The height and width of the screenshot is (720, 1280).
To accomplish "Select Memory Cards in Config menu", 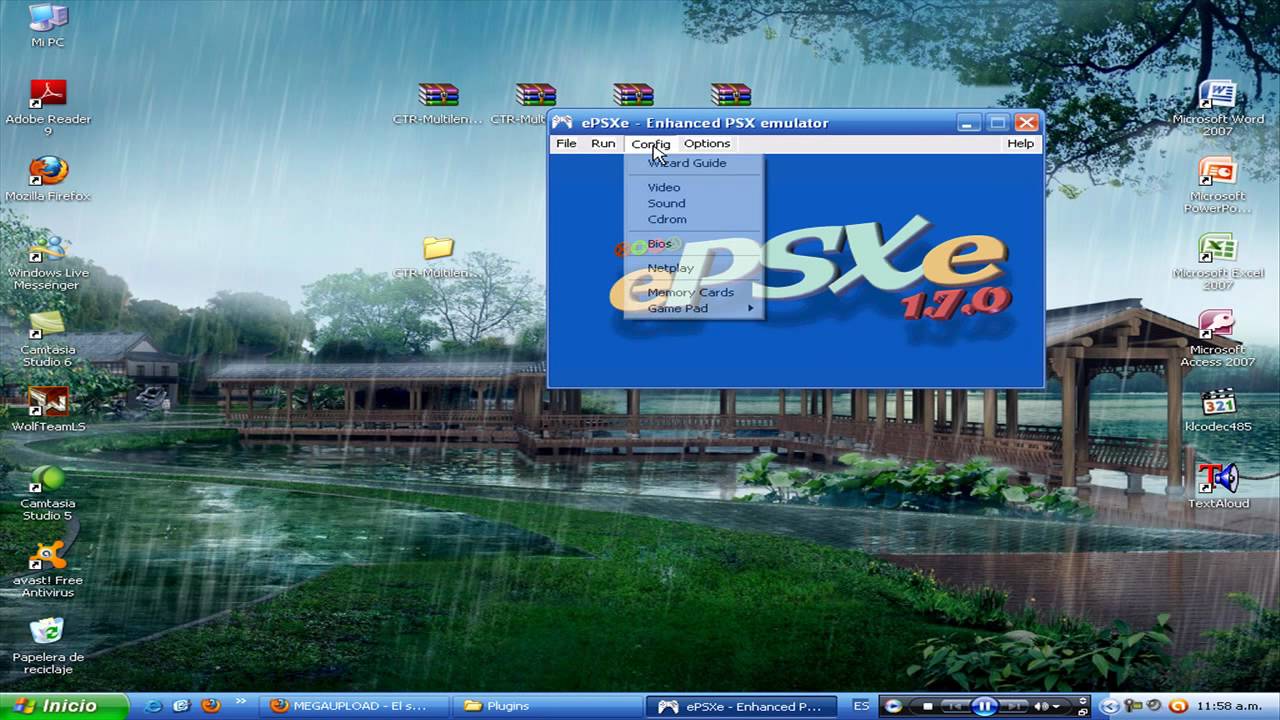I will [694, 292].
